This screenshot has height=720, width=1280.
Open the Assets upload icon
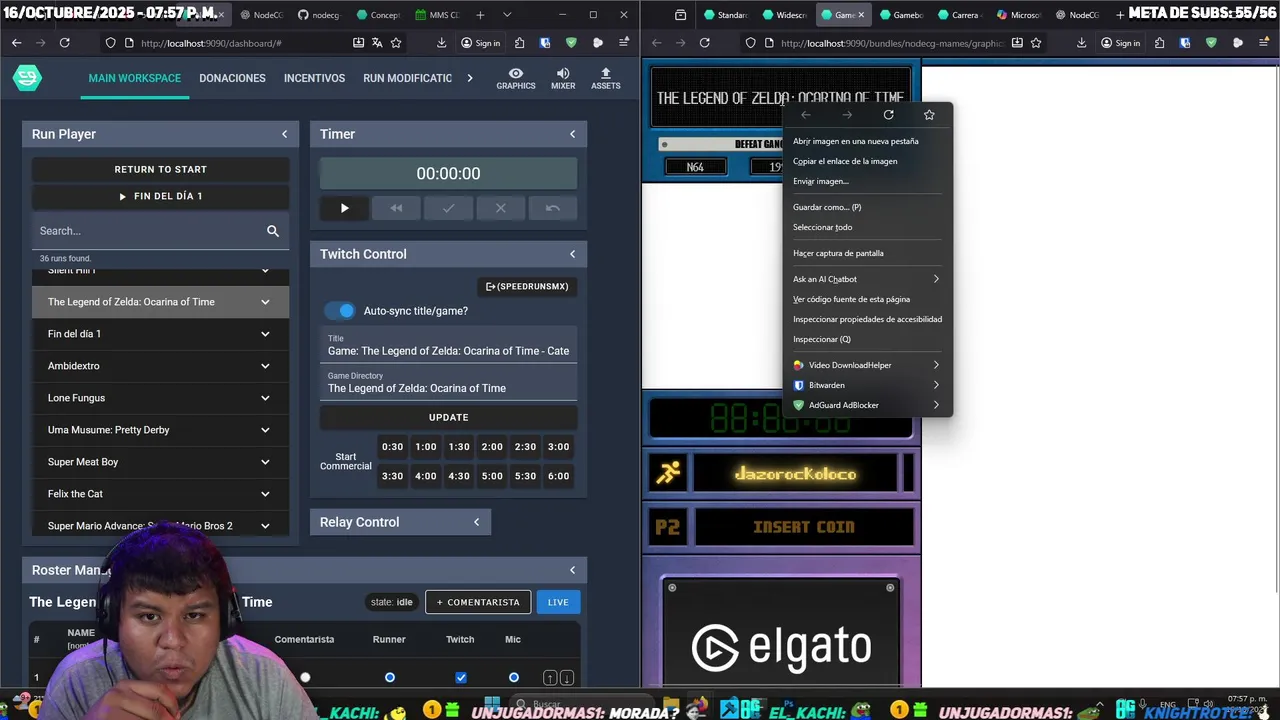[x=606, y=78]
